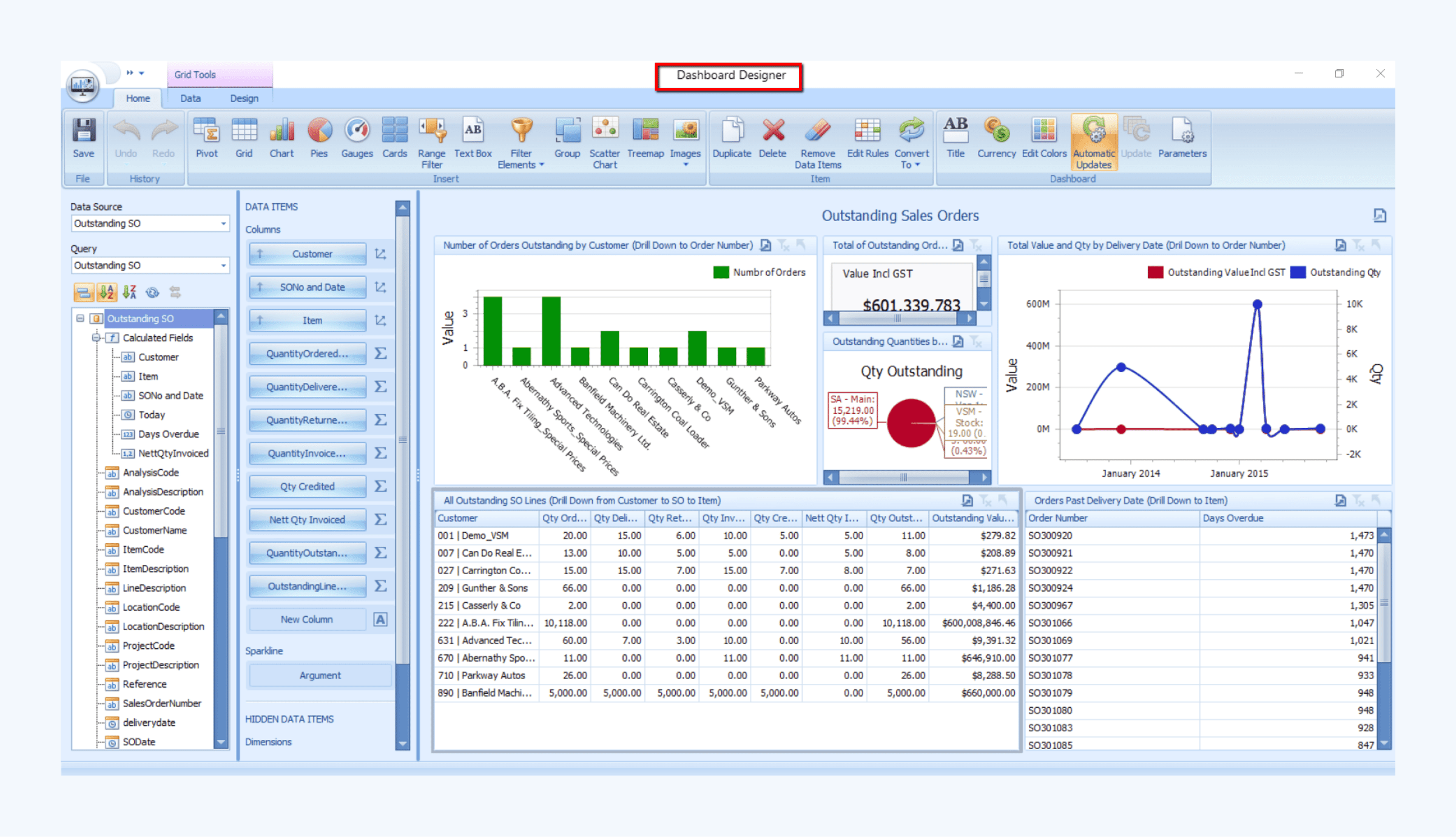Edit the dashboard Title
1456x837 pixels.
point(955,138)
